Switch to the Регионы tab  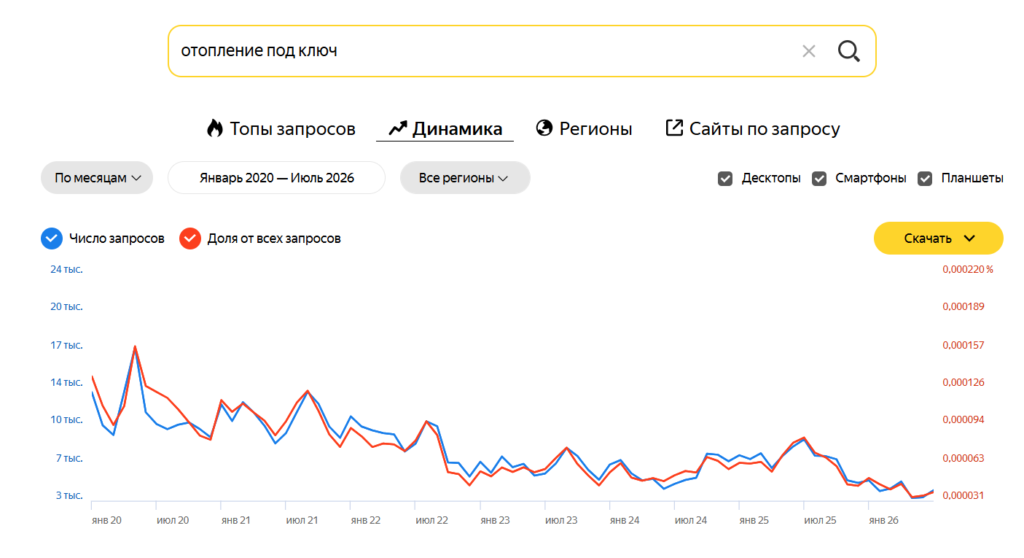[x=584, y=129]
